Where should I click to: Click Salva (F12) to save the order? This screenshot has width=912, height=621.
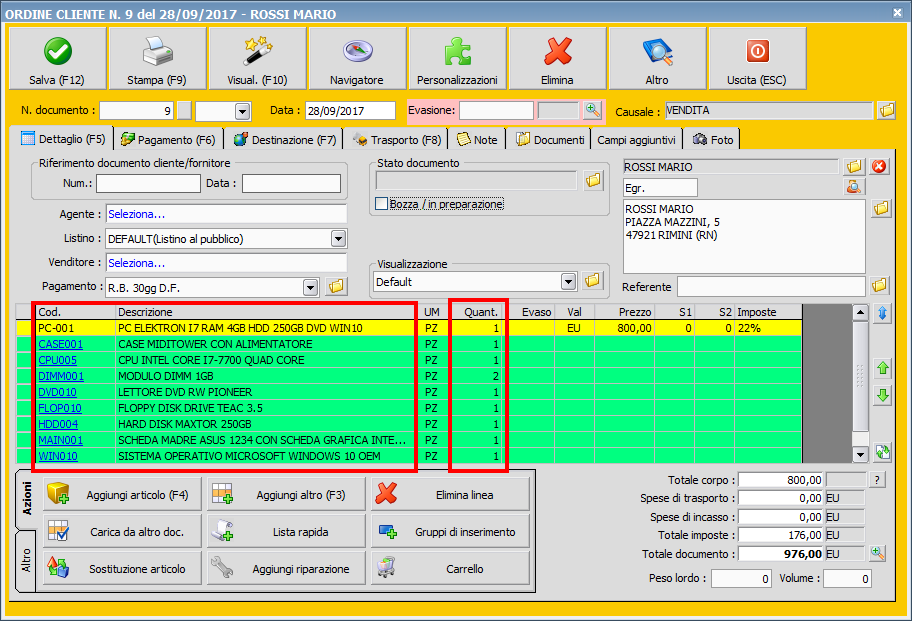point(58,59)
